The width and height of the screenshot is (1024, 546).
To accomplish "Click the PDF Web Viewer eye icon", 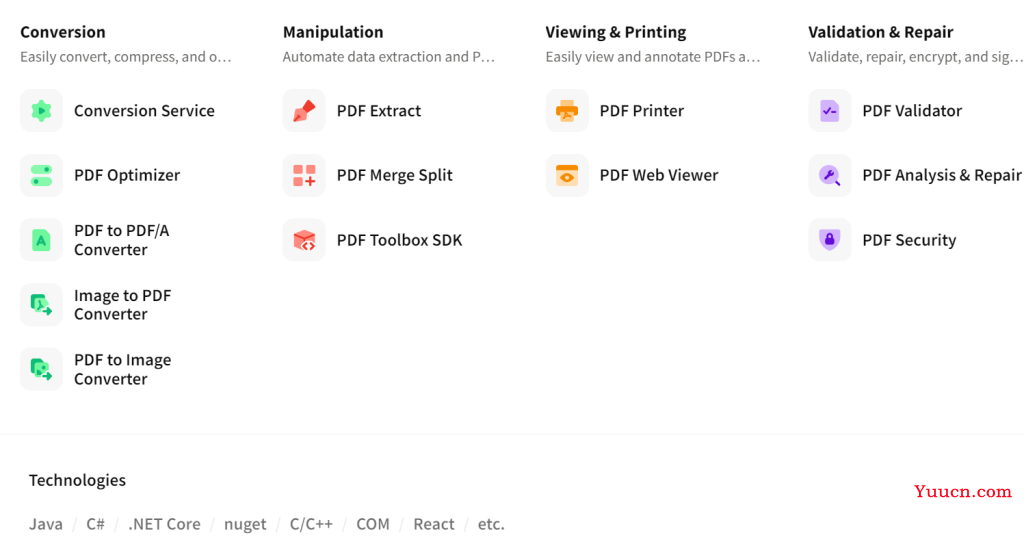I will (x=567, y=175).
